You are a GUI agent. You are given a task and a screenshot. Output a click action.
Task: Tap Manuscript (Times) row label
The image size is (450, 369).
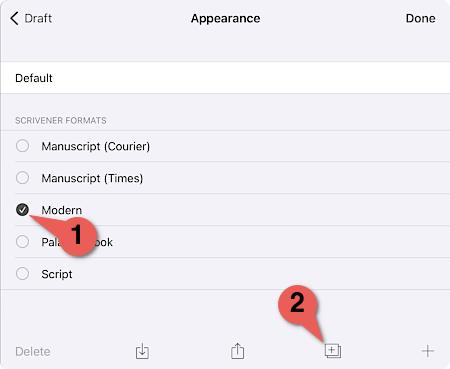(x=92, y=178)
